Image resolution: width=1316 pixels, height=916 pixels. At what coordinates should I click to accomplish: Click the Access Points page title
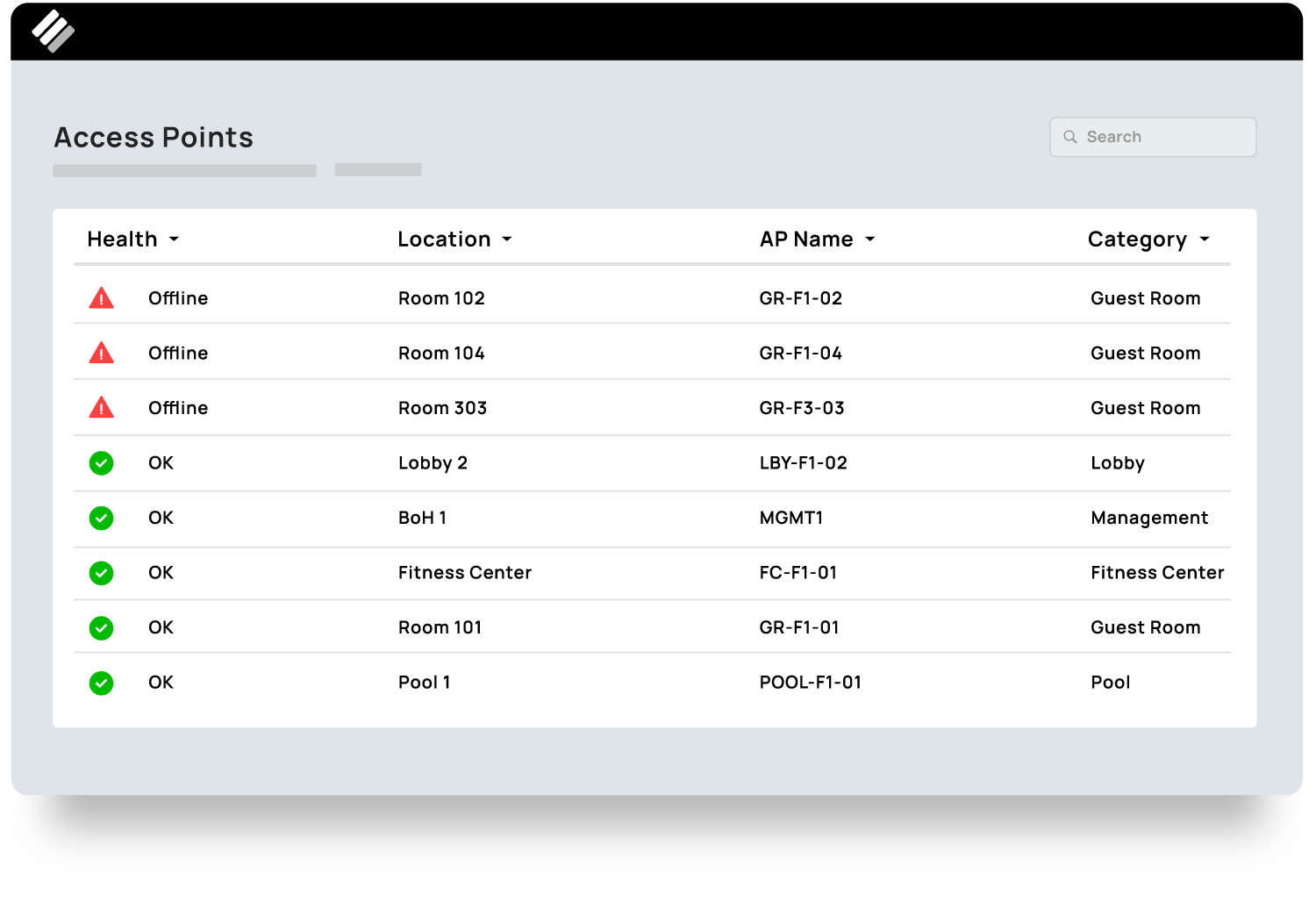[153, 137]
